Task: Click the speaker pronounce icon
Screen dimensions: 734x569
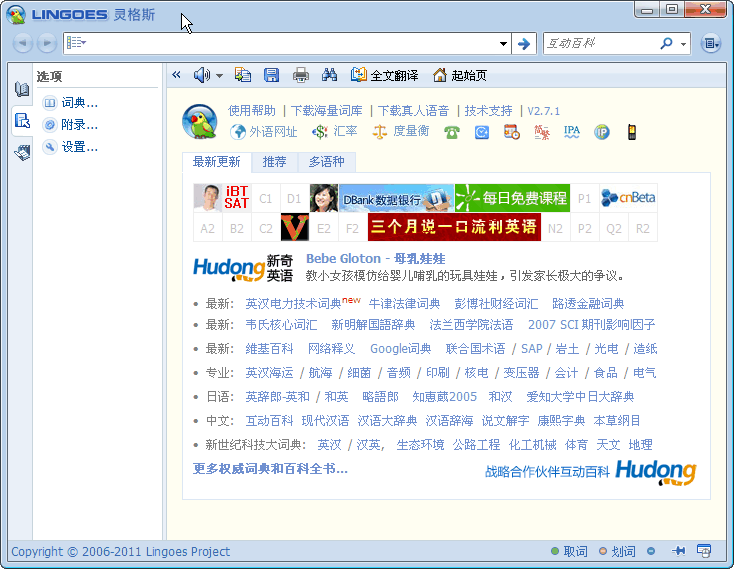Action: (x=202, y=75)
